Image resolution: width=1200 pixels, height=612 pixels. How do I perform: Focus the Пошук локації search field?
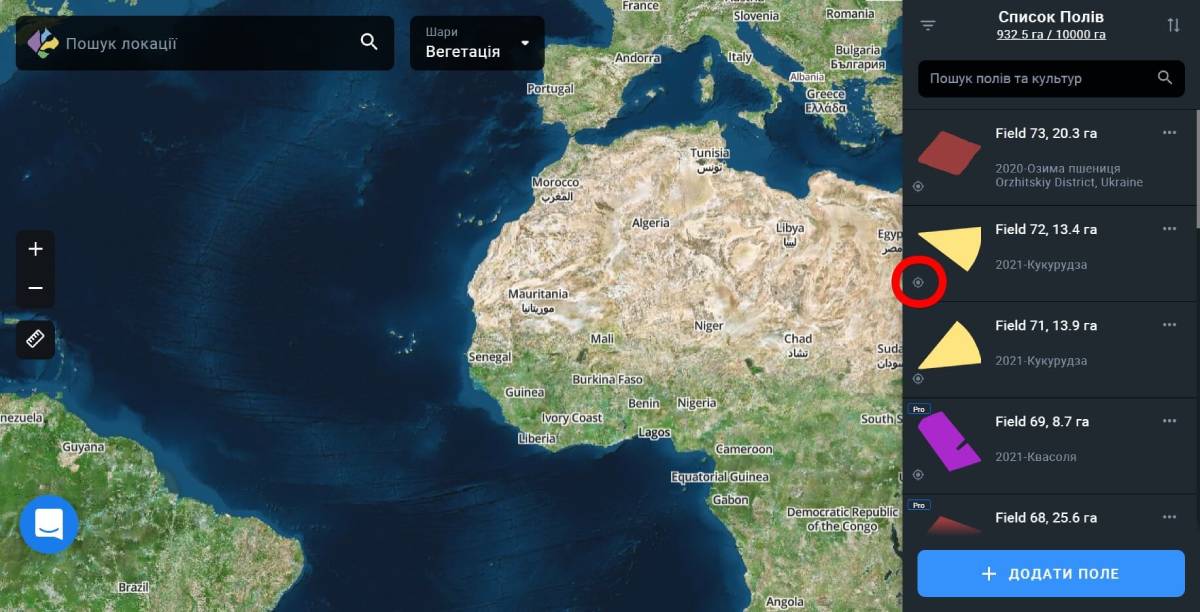click(x=205, y=43)
